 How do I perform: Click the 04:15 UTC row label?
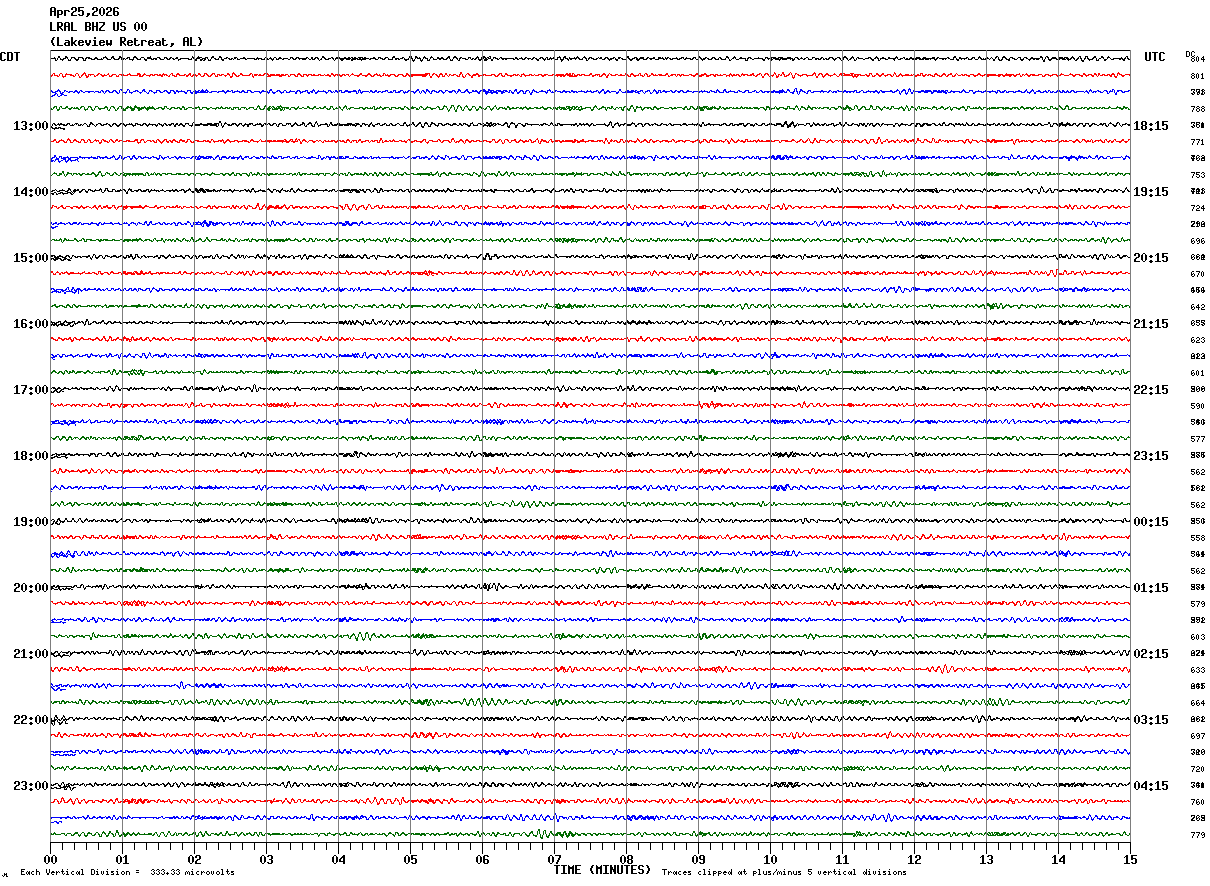point(1151,786)
